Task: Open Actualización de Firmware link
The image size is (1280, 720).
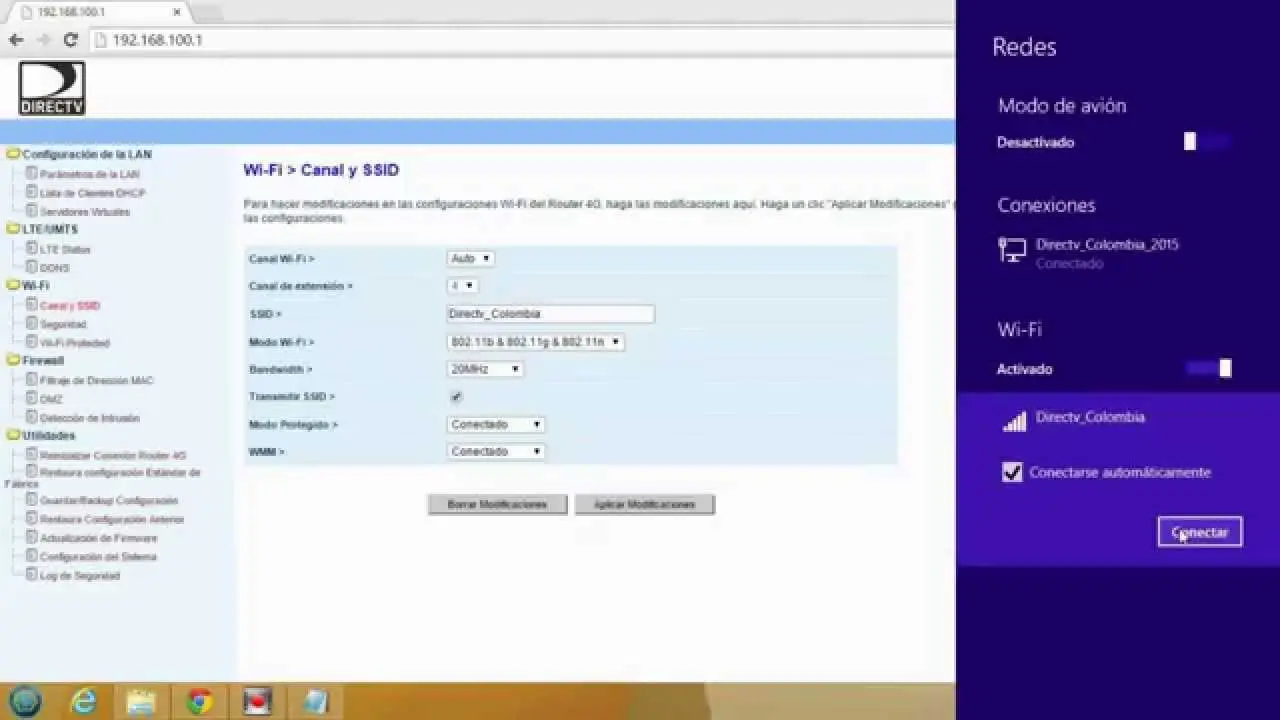Action: coord(99,538)
